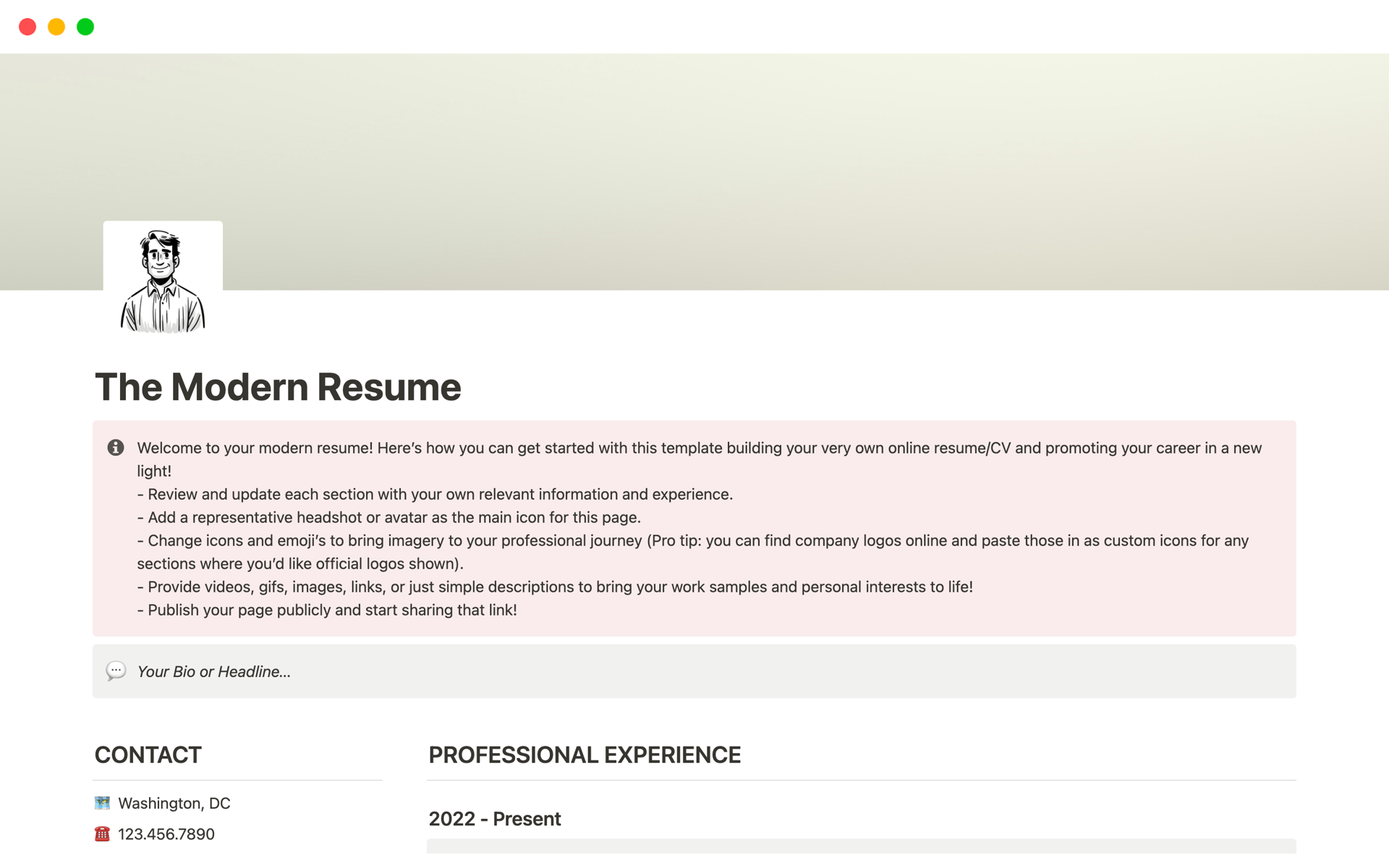Click the map icon next to Washington, DC
Image resolution: width=1389 pixels, height=868 pixels.
(103, 803)
